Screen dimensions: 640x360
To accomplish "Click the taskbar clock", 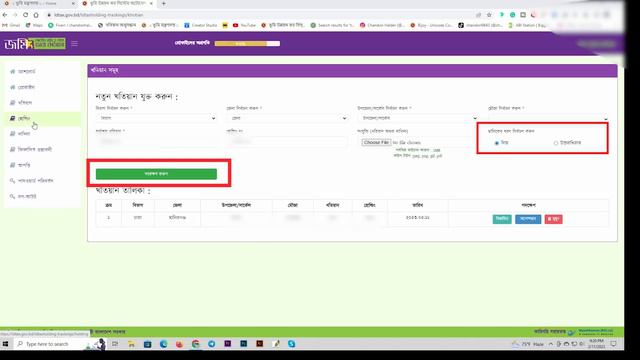I will click(x=597, y=344).
